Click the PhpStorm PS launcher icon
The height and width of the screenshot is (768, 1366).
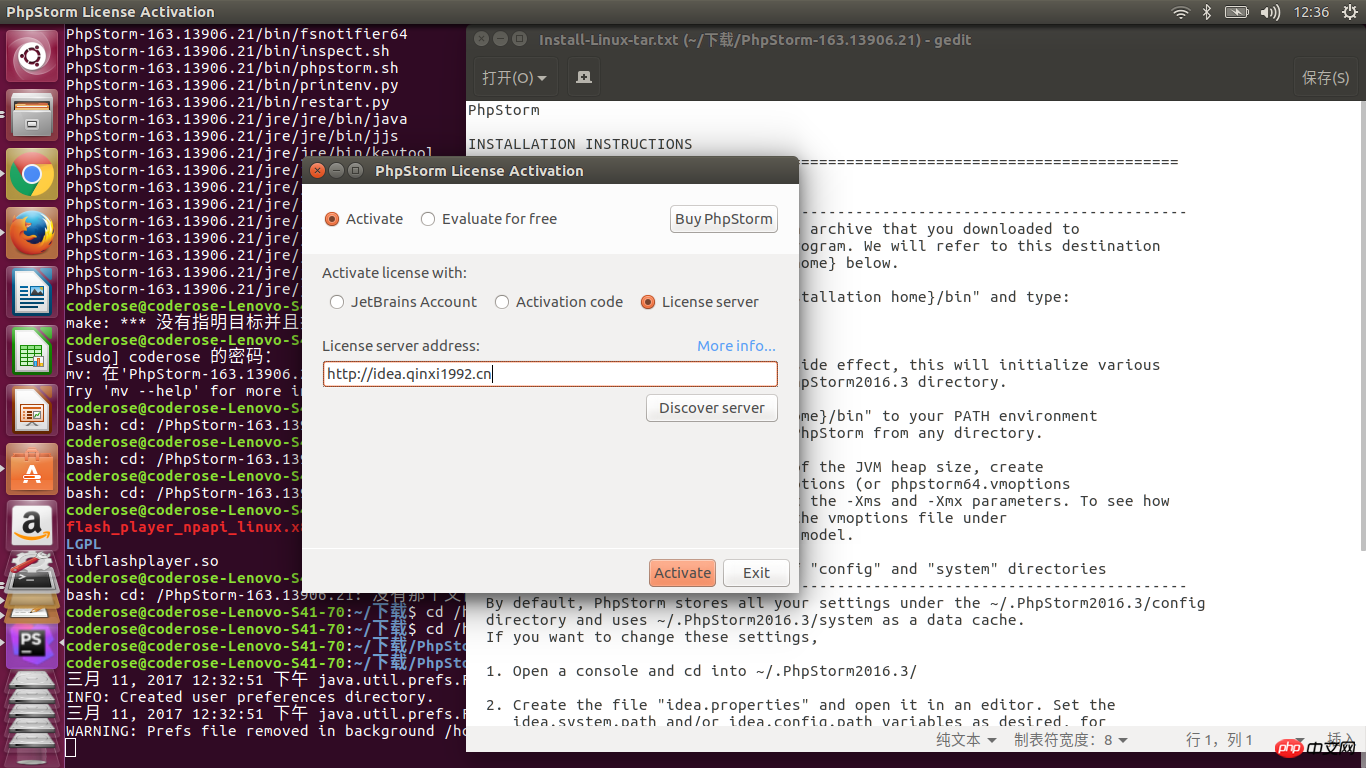pos(32,647)
